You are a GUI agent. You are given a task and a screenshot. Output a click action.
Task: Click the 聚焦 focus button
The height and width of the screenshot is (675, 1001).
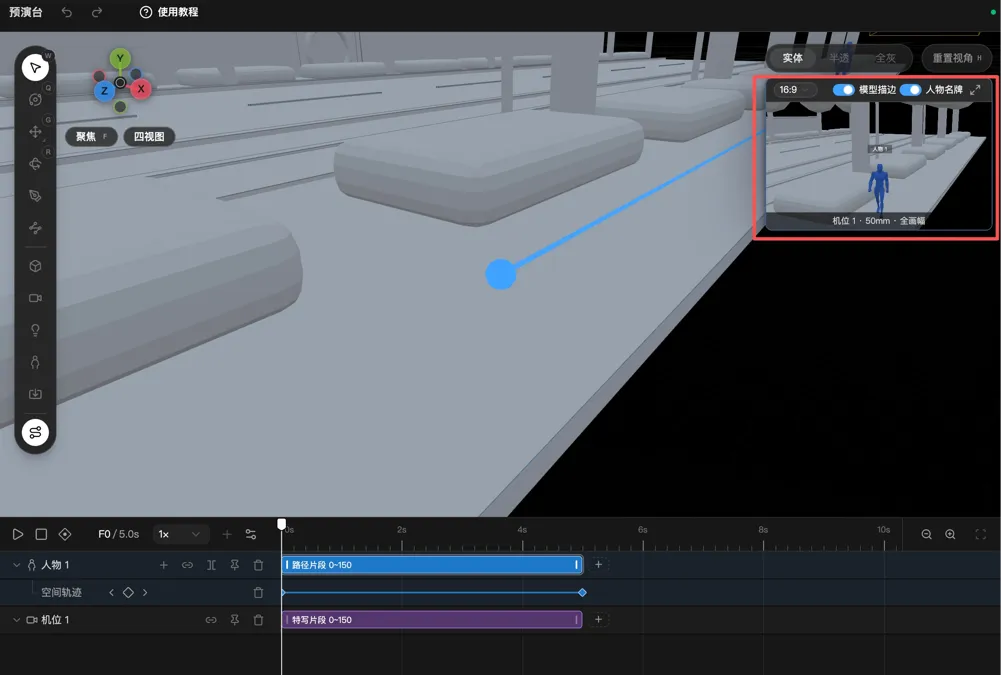pos(91,137)
